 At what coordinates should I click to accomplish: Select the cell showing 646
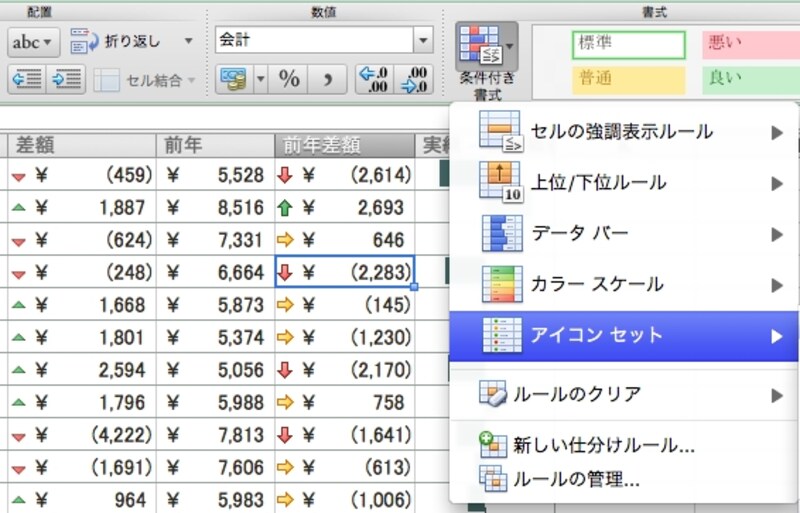coord(345,239)
